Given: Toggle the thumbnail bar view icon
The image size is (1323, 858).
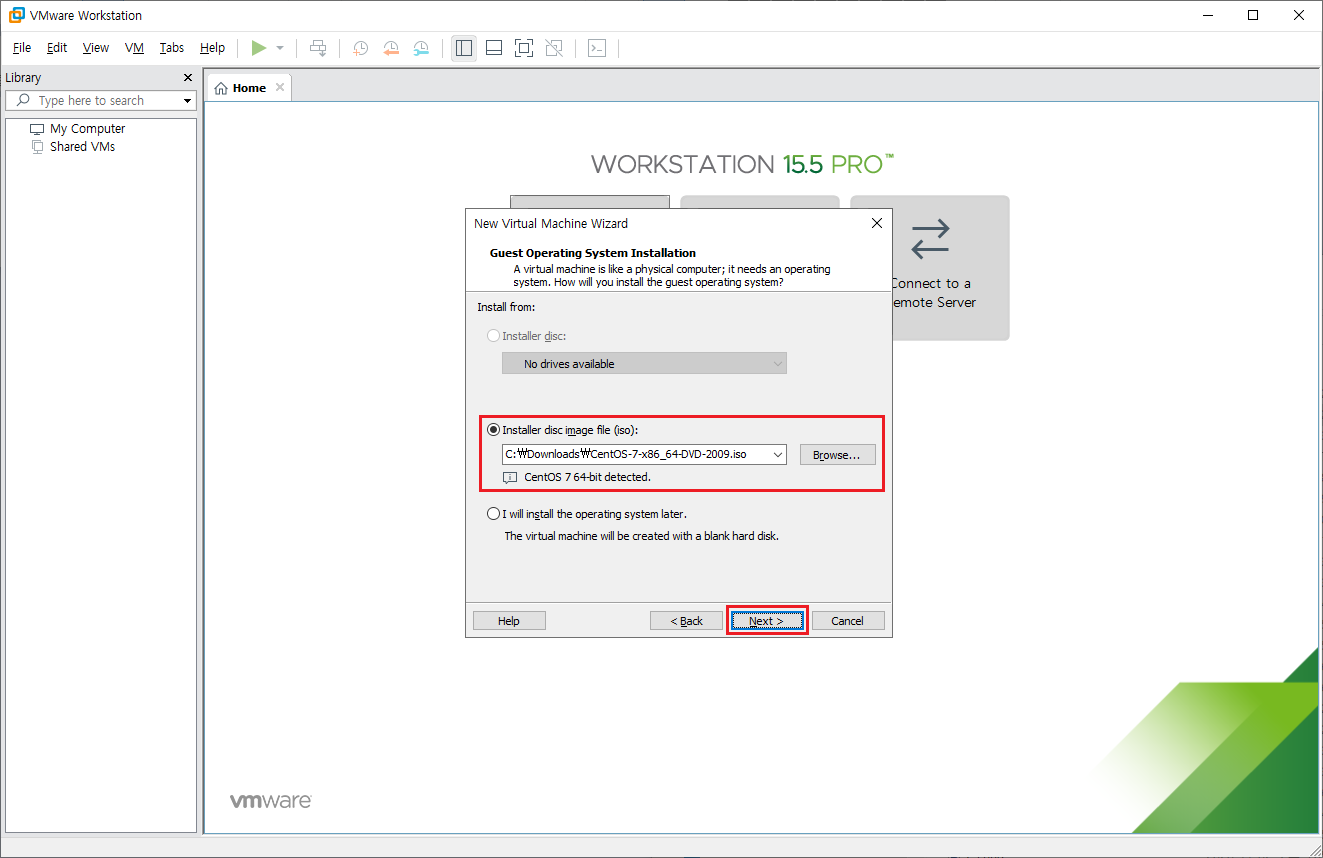Looking at the screenshot, I should [494, 48].
